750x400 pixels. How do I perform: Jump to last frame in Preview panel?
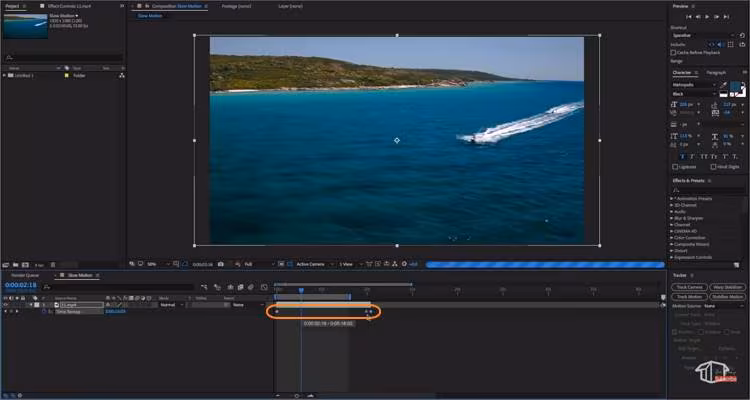tap(726, 17)
